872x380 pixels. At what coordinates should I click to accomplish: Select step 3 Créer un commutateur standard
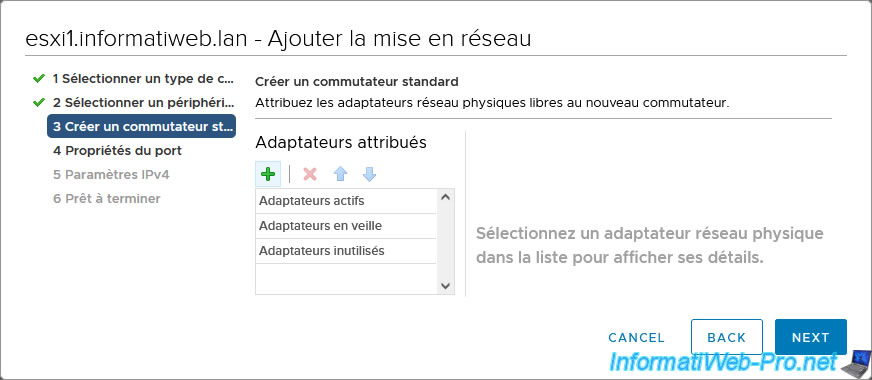[141, 126]
